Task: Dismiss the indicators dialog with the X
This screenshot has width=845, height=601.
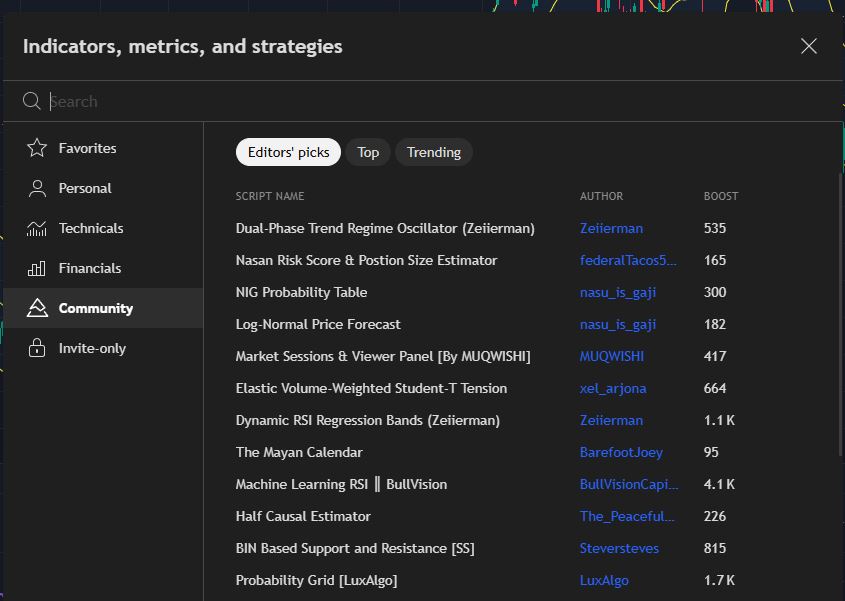Action: click(808, 46)
